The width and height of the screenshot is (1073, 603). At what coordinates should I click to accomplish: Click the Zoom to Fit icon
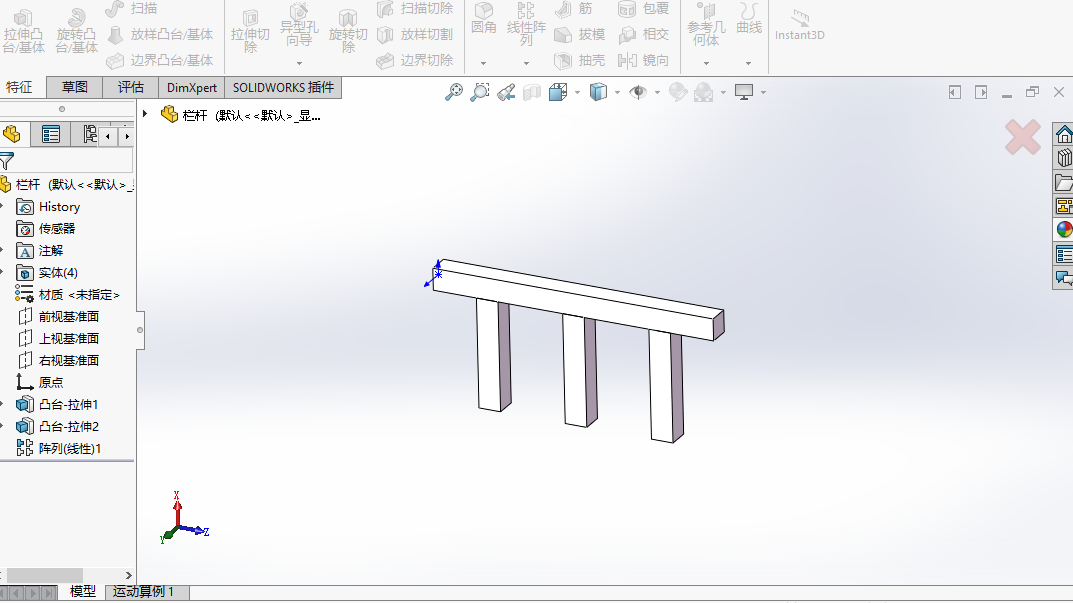[x=454, y=92]
